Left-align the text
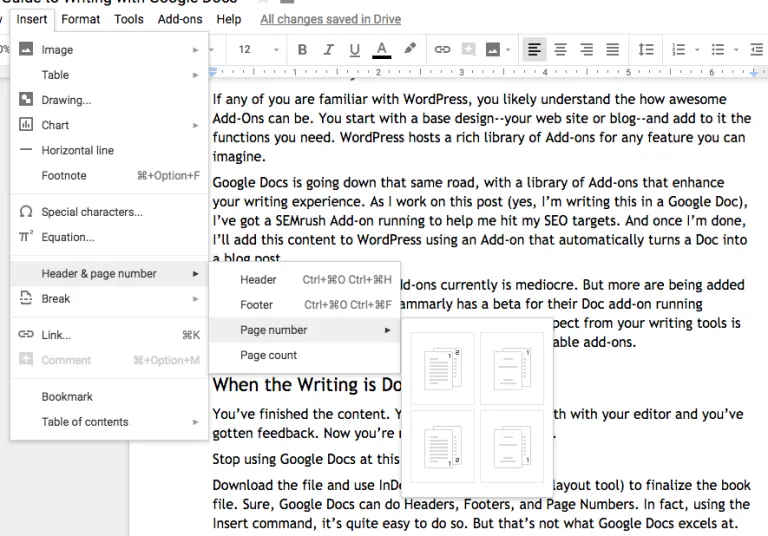768x536 pixels. coord(534,49)
